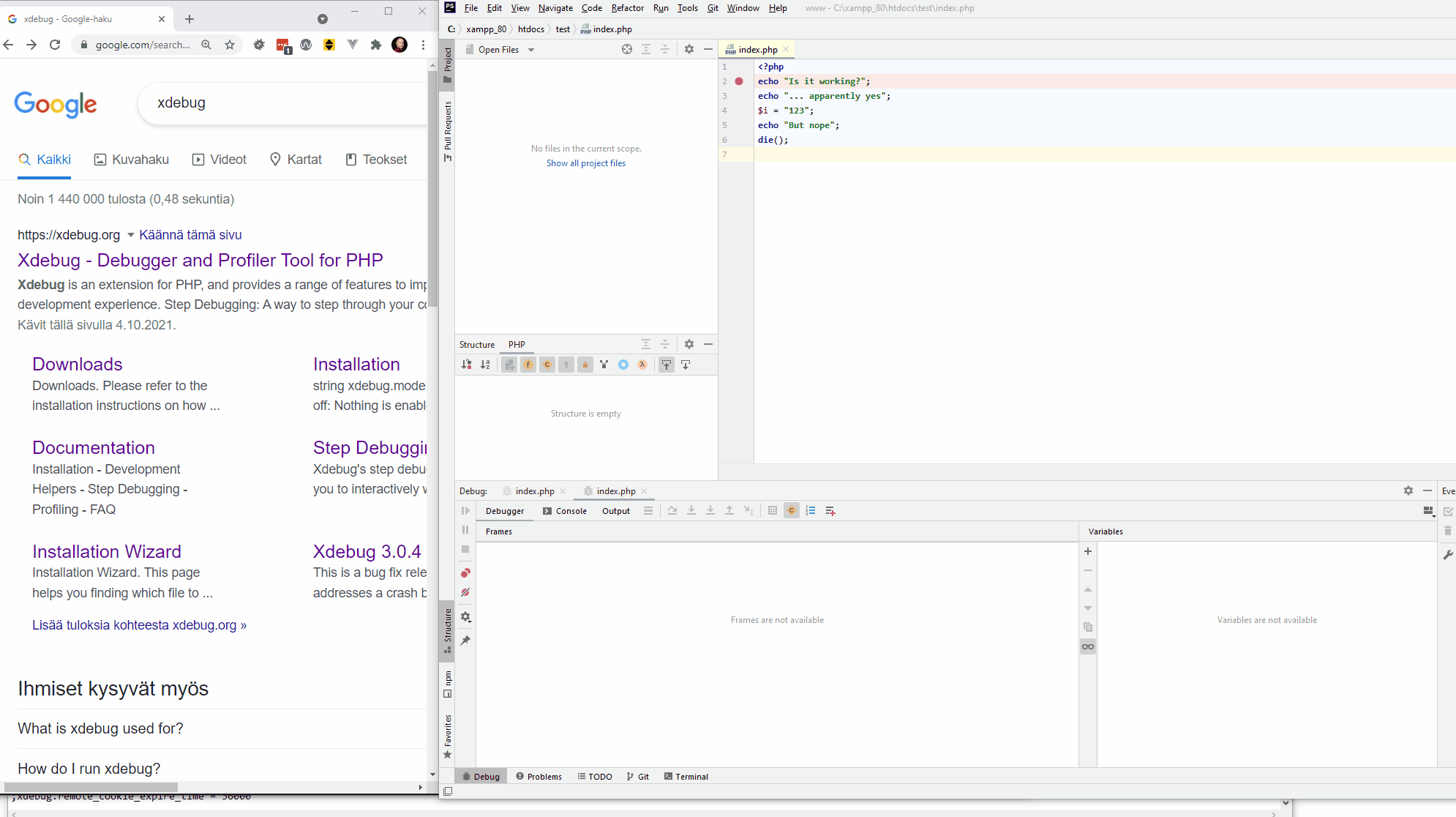This screenshot has width=1456, height=817.
Task: Toggle Show Lambdas filter in Structure
Action: pyautogui.click(x=642, y=365)
